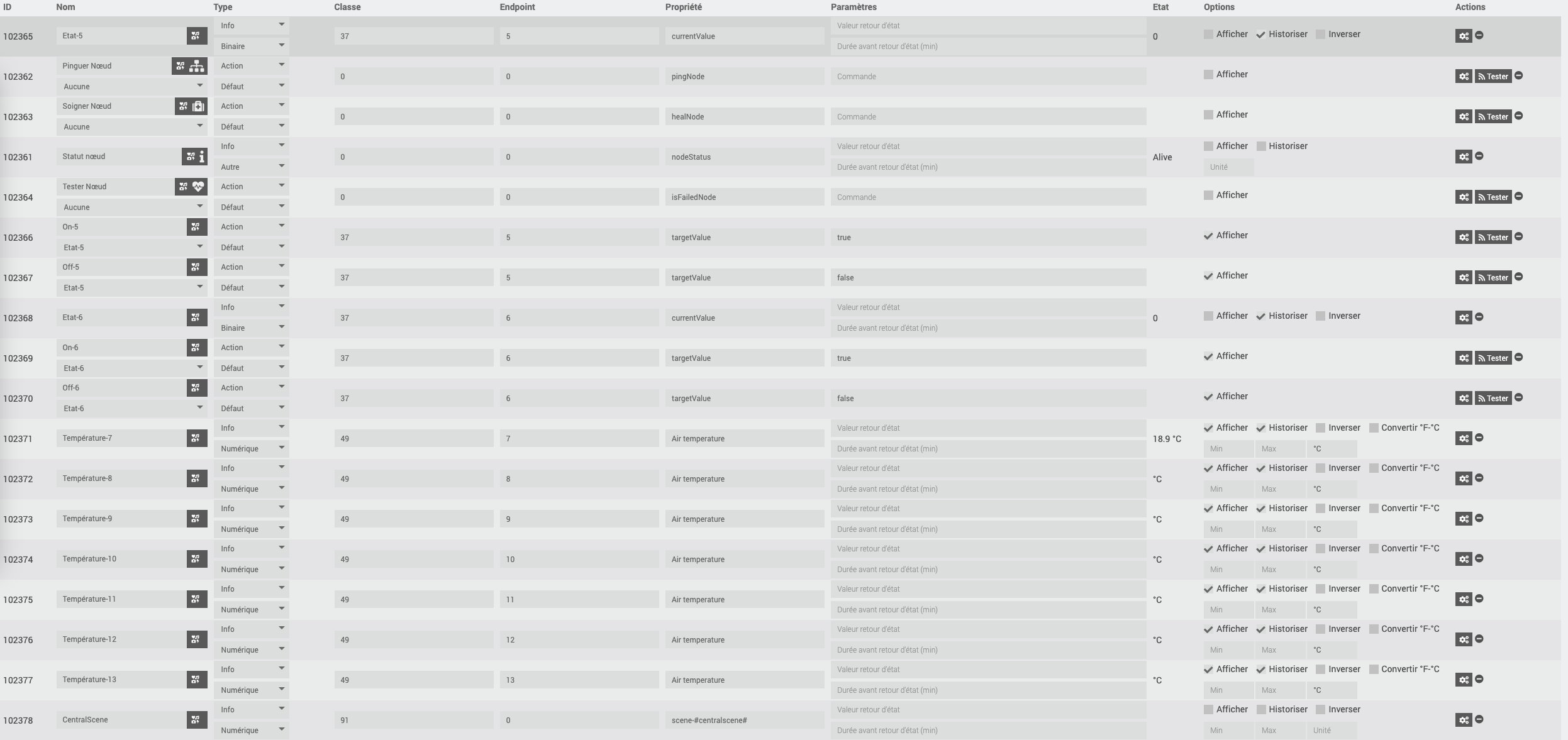Click the Unité field for Statut nœud

(1228, 167)
